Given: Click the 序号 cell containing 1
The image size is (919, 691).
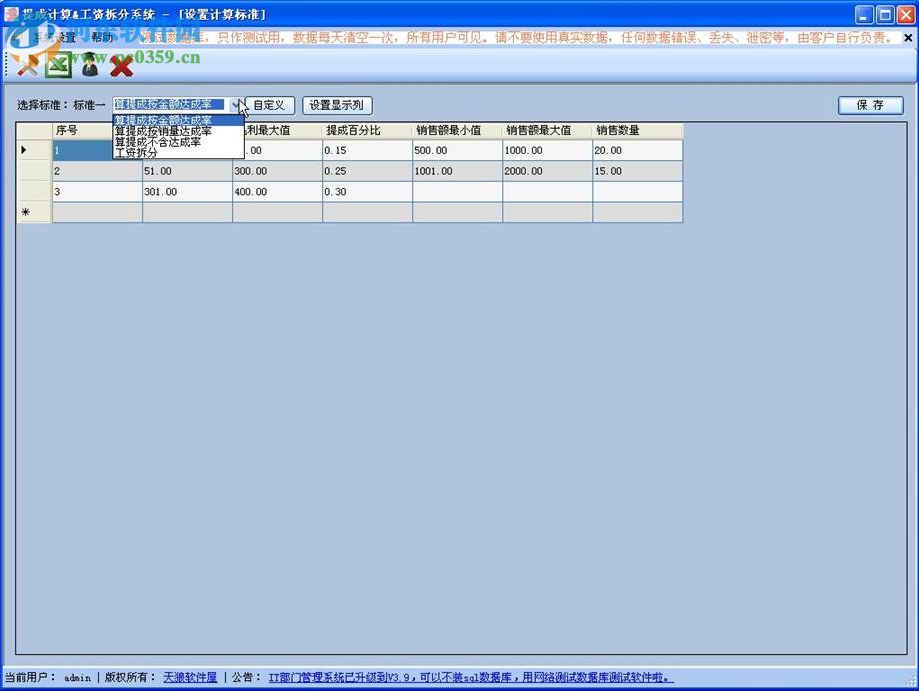Looking at the screenshot, I should pyautogui.click(x=82, y=151).
